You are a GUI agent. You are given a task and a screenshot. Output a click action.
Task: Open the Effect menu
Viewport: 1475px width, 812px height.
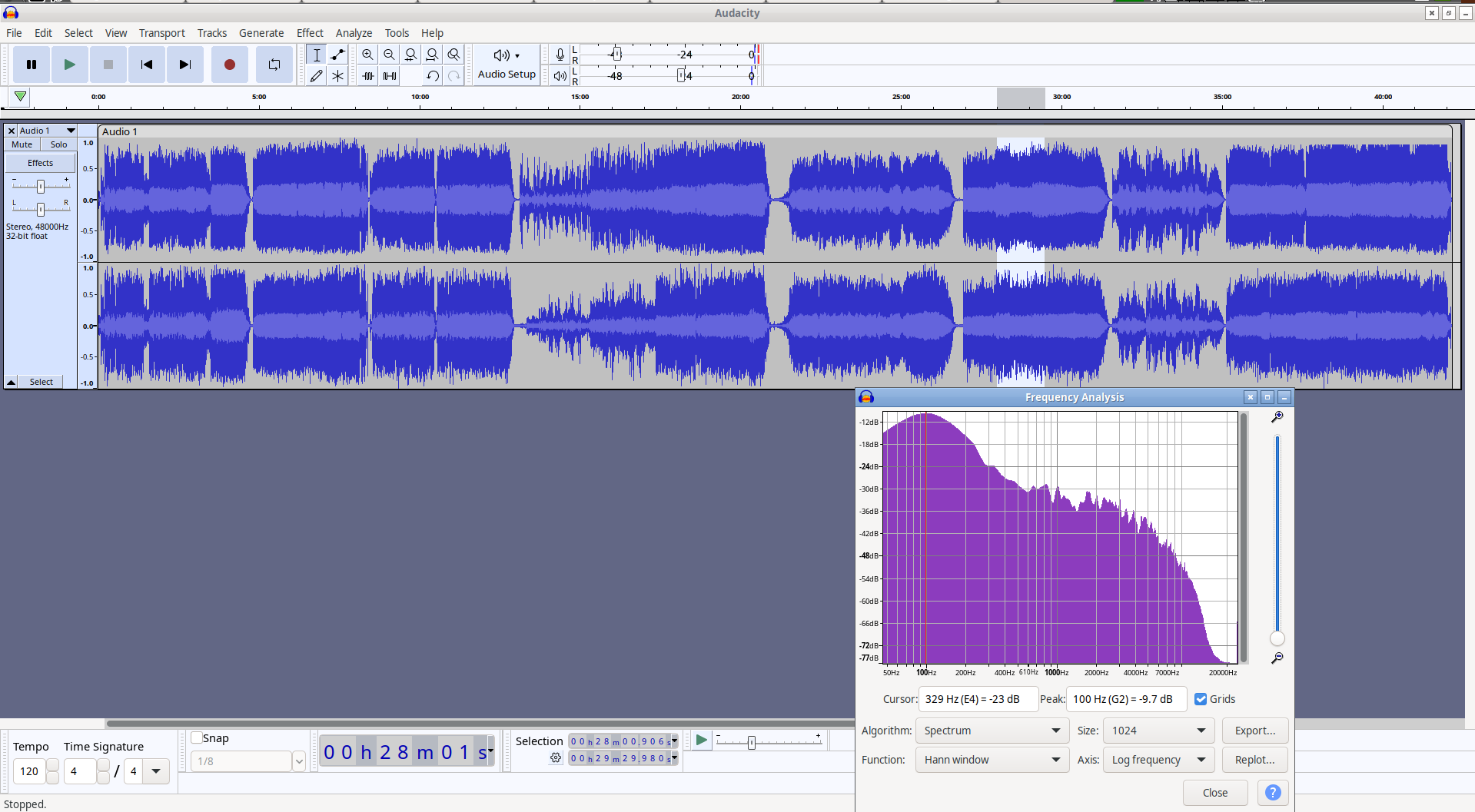coord(310,33)
